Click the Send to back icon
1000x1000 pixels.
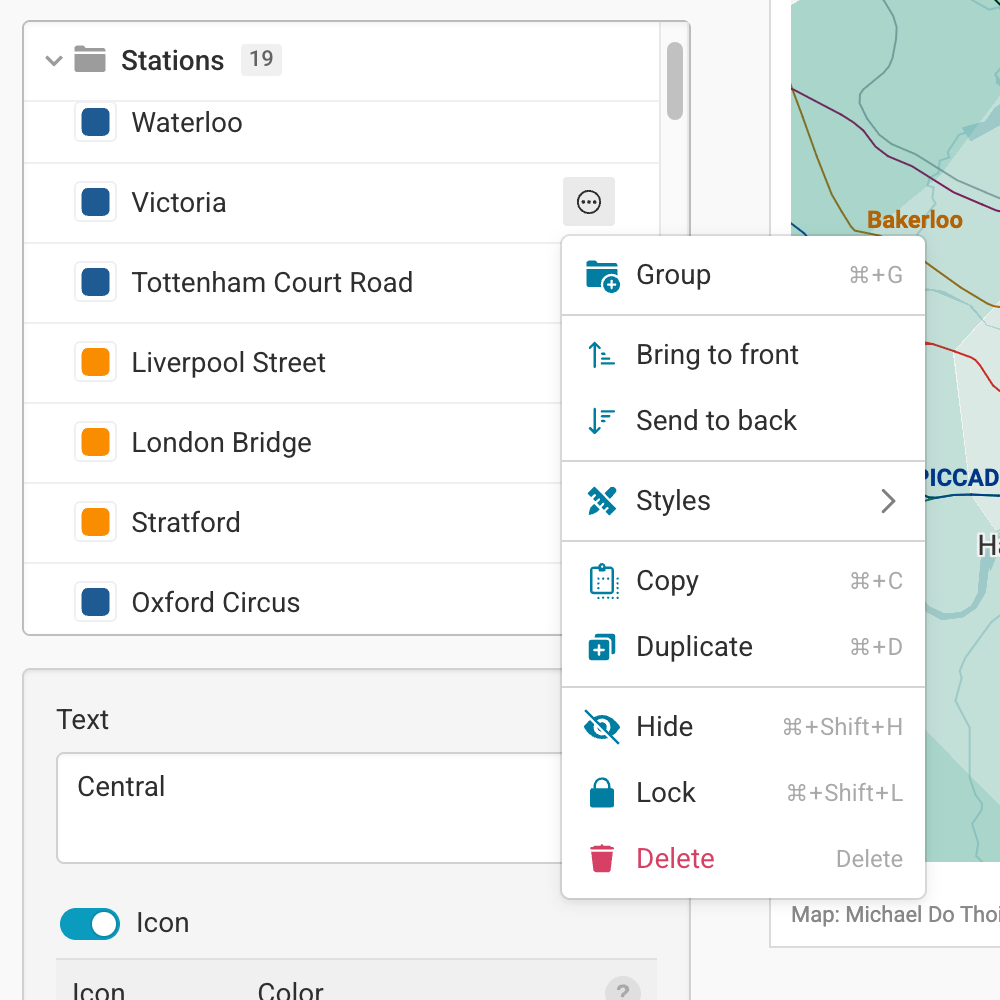602,421
